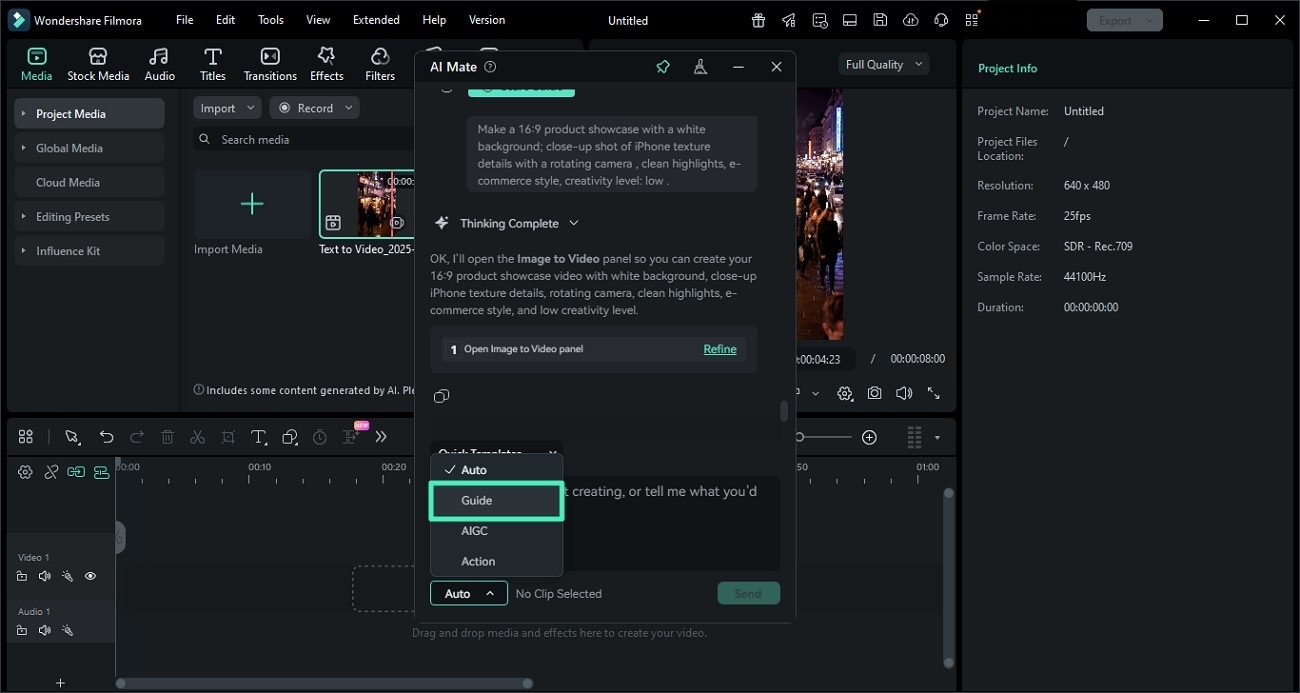Choose the selection arrow tool in timeline toolbar

pos(72,437)
